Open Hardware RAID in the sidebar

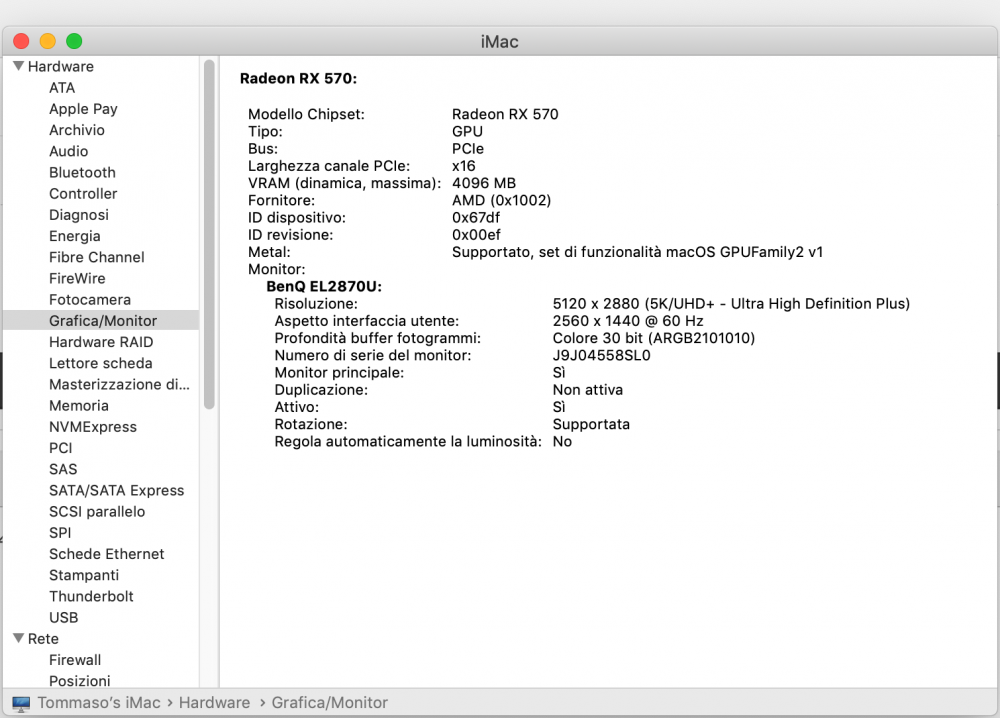pyautogui.click(x=101, y=342)
